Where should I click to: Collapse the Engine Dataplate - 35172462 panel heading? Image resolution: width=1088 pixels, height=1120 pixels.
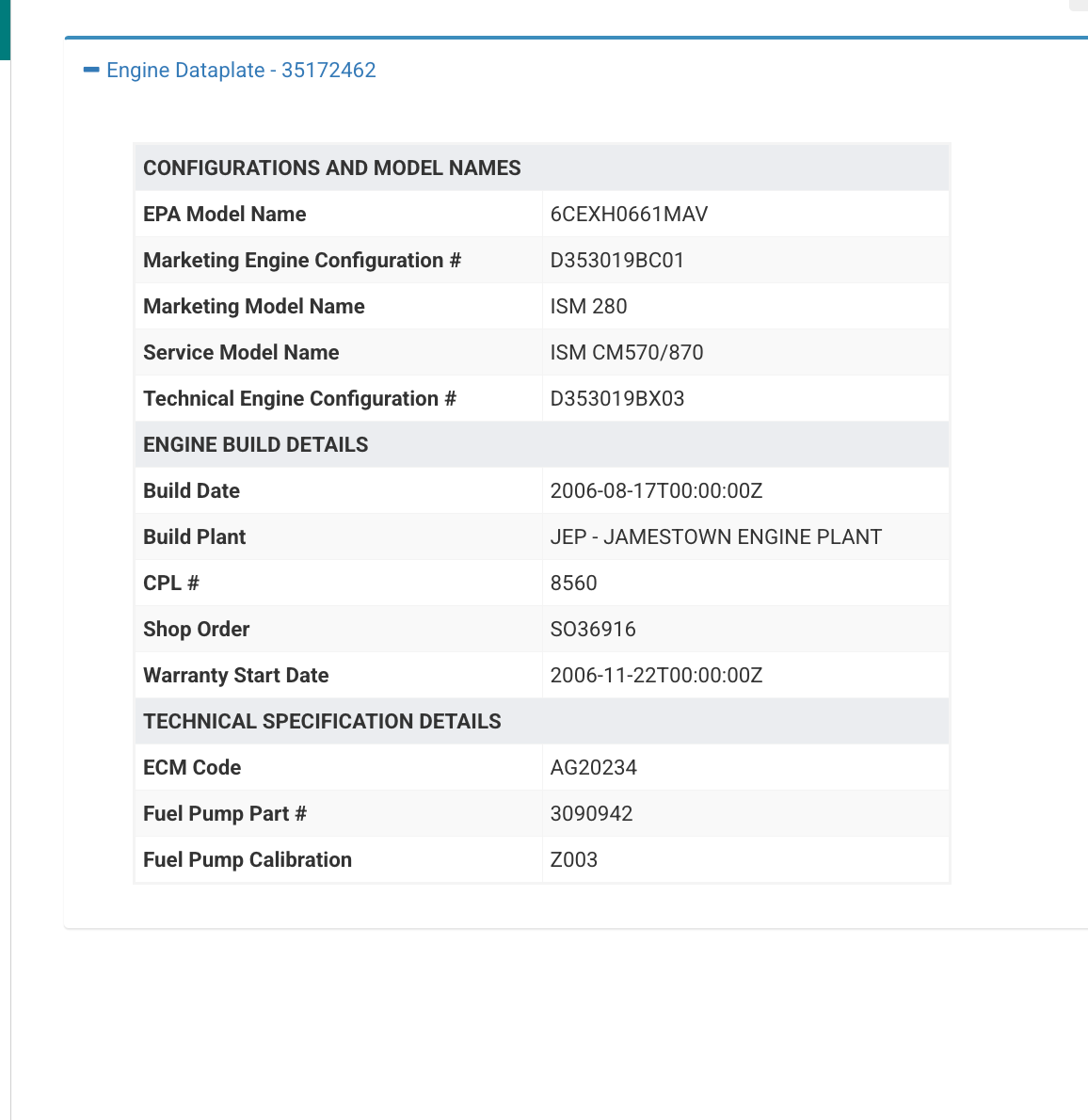pos(241,71)
